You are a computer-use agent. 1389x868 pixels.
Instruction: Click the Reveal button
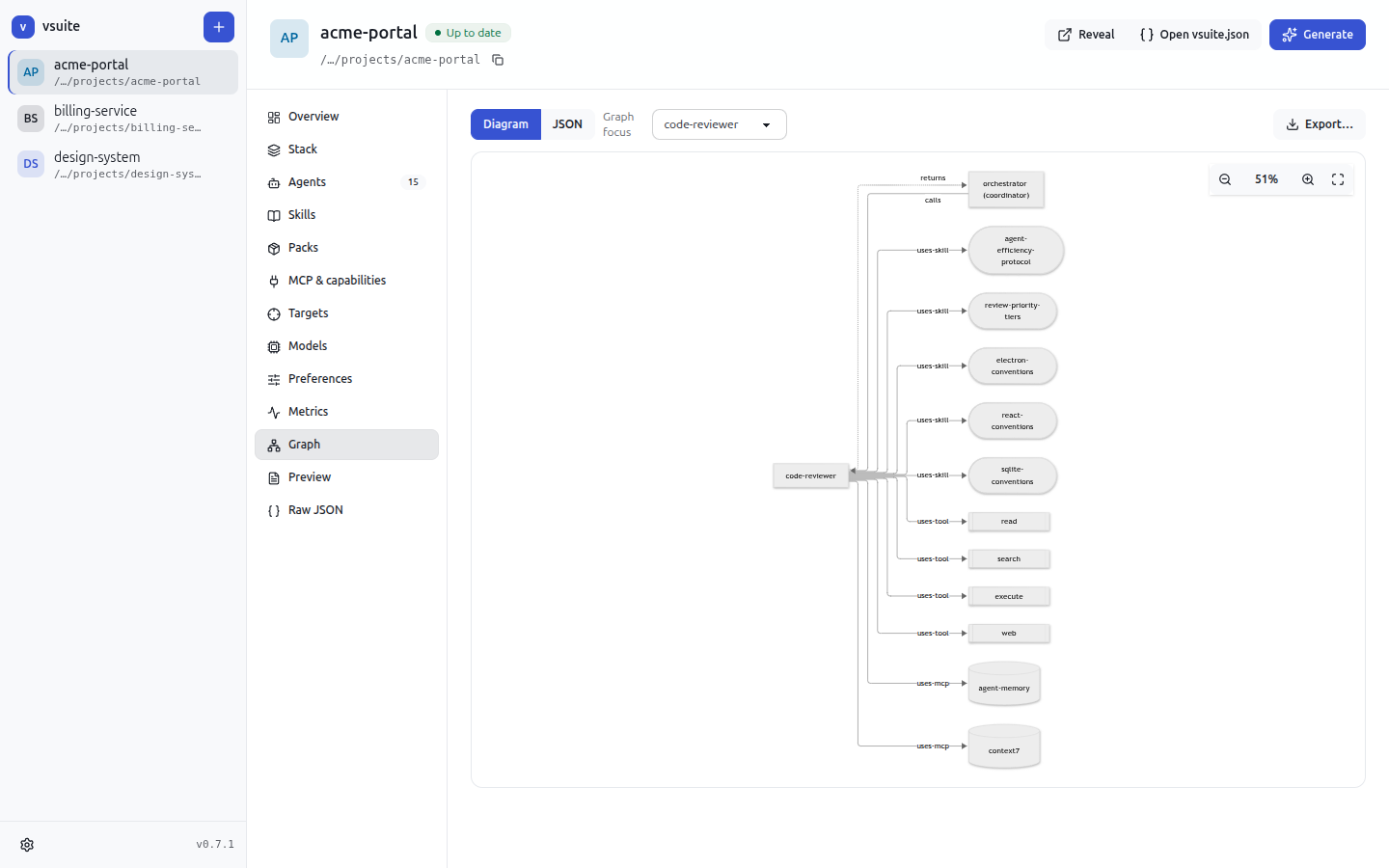[1086, 35]
